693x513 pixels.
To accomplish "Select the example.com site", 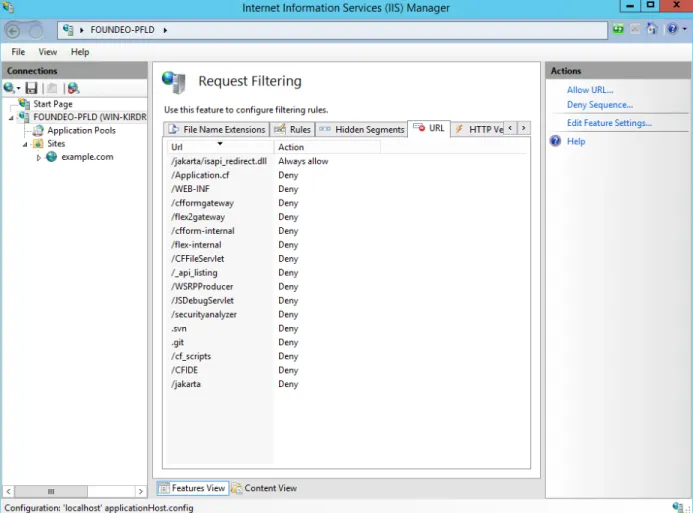I will pyautogui.click(x=87, y=157).
